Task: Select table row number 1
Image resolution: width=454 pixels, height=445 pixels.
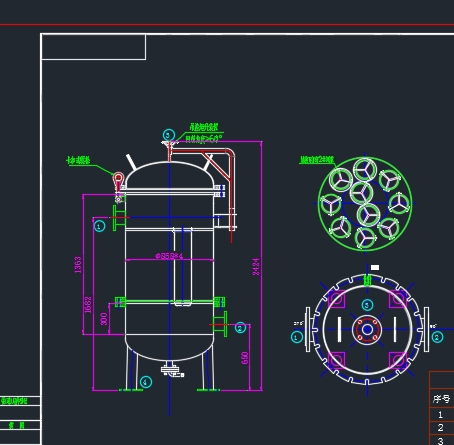Action: 442,415
